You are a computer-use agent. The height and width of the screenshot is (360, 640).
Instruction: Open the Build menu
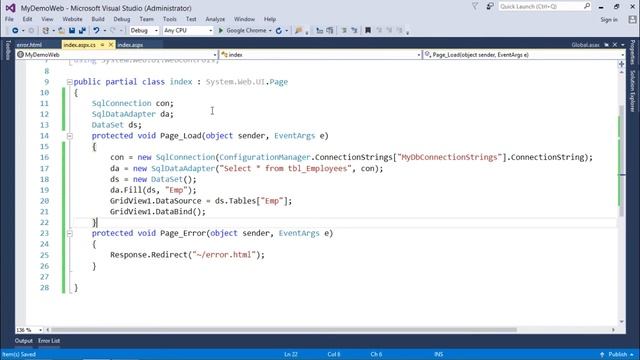pos(98,19)
